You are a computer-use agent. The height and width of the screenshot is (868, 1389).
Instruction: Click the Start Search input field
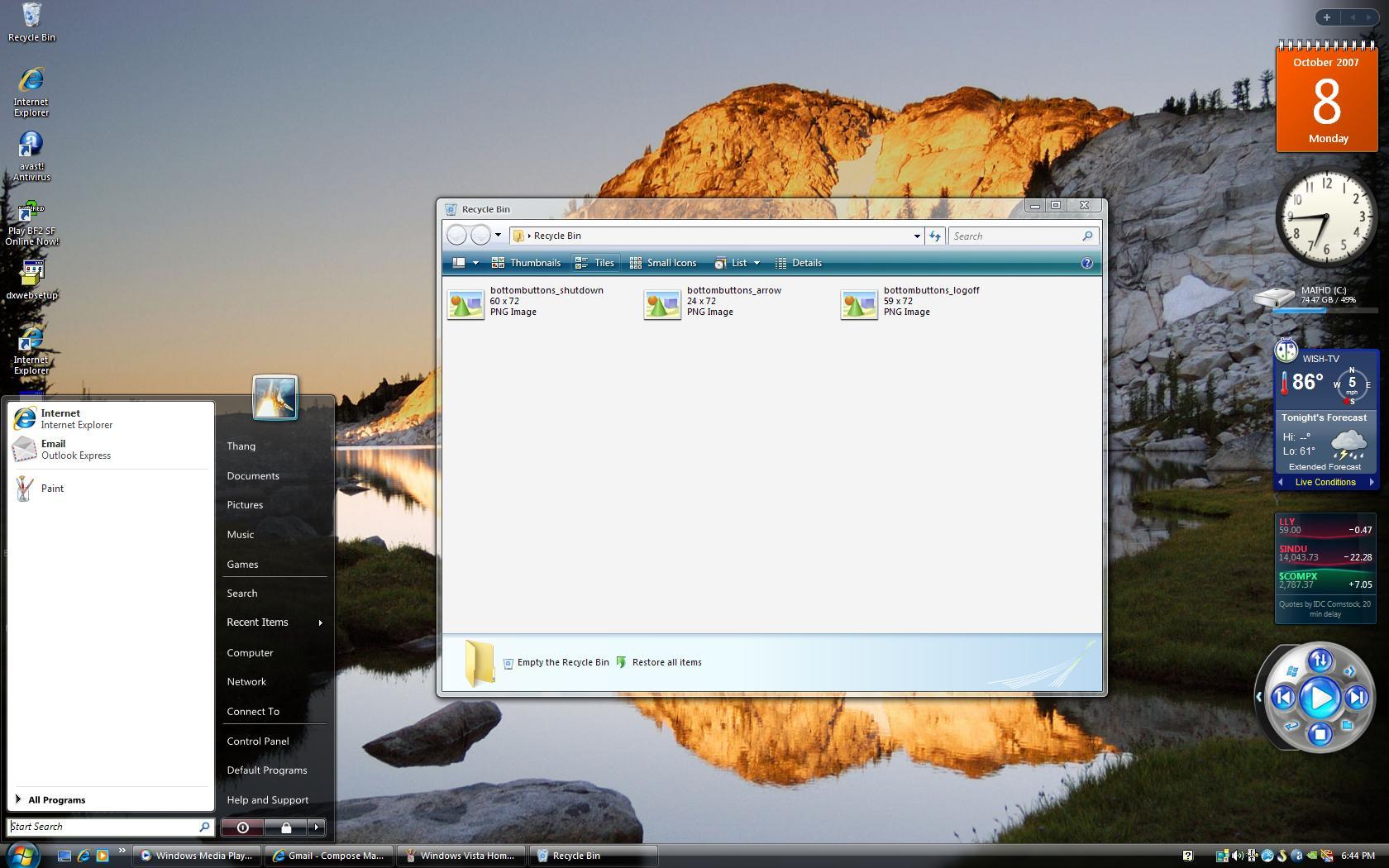click(99, 826)
